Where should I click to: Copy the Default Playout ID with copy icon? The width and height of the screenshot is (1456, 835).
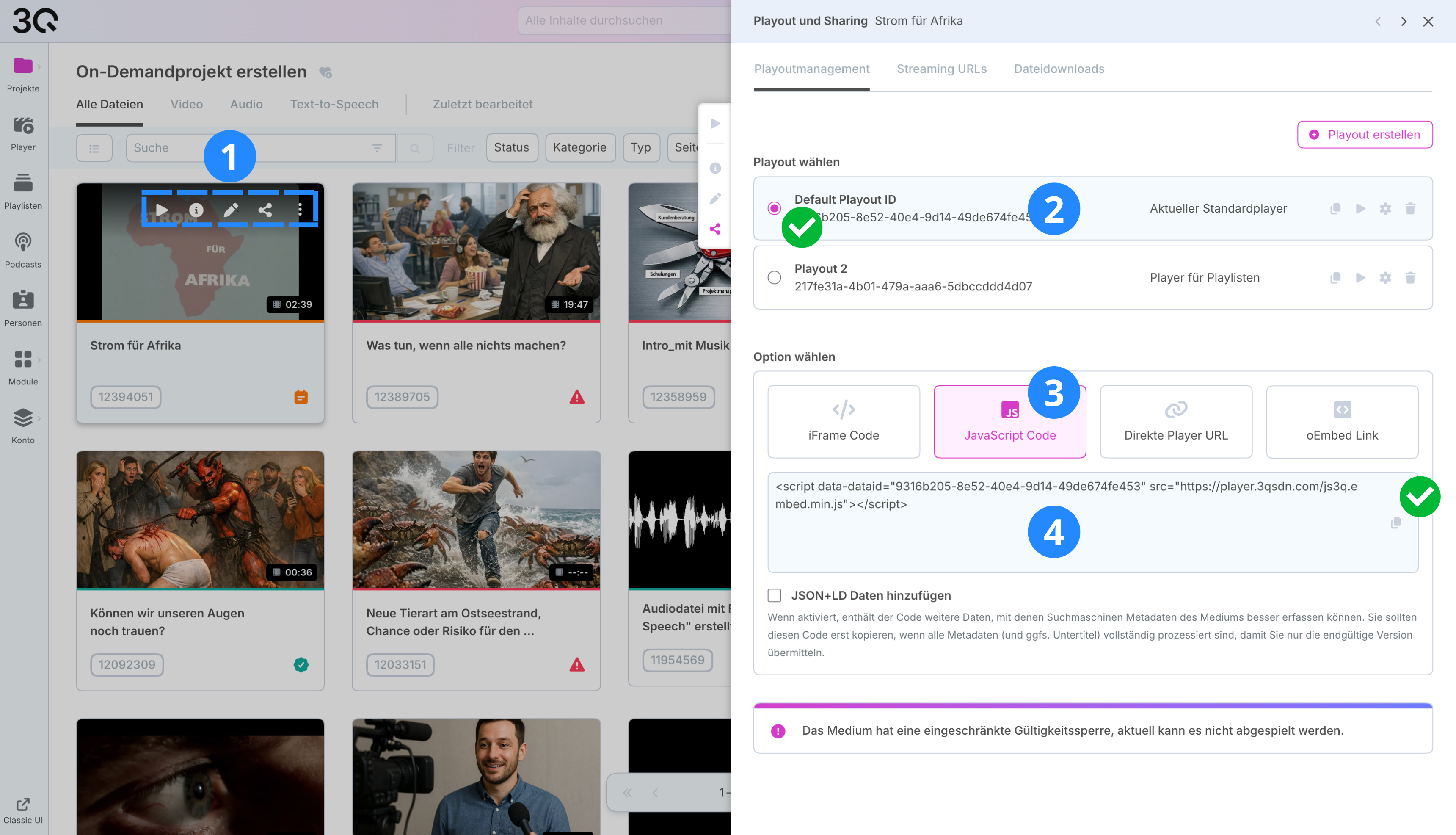point(1335,209)
